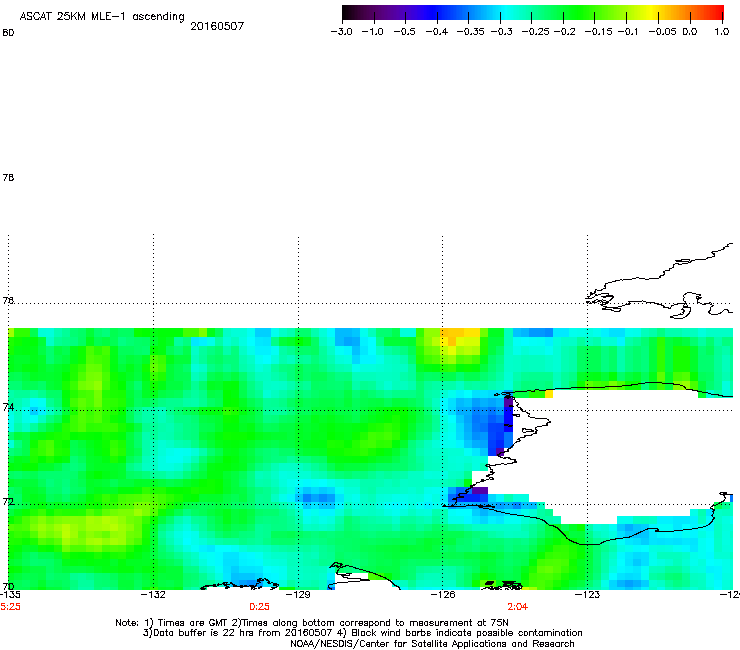Select the red 5:25 time label
Image resolution: width=740 pixels, height=650 pixels.
10,607
